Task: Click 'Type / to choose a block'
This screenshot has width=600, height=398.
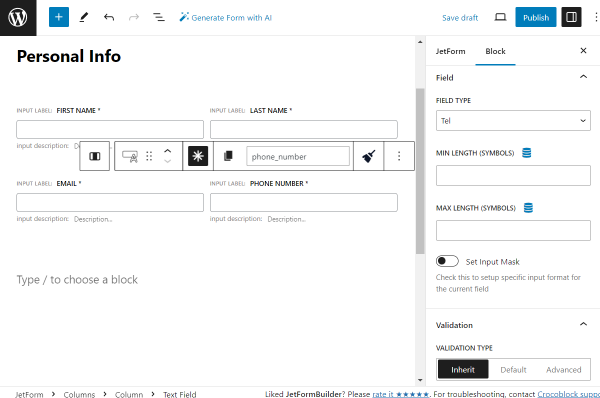Action: pyautogui.click(x=77, y=280)
